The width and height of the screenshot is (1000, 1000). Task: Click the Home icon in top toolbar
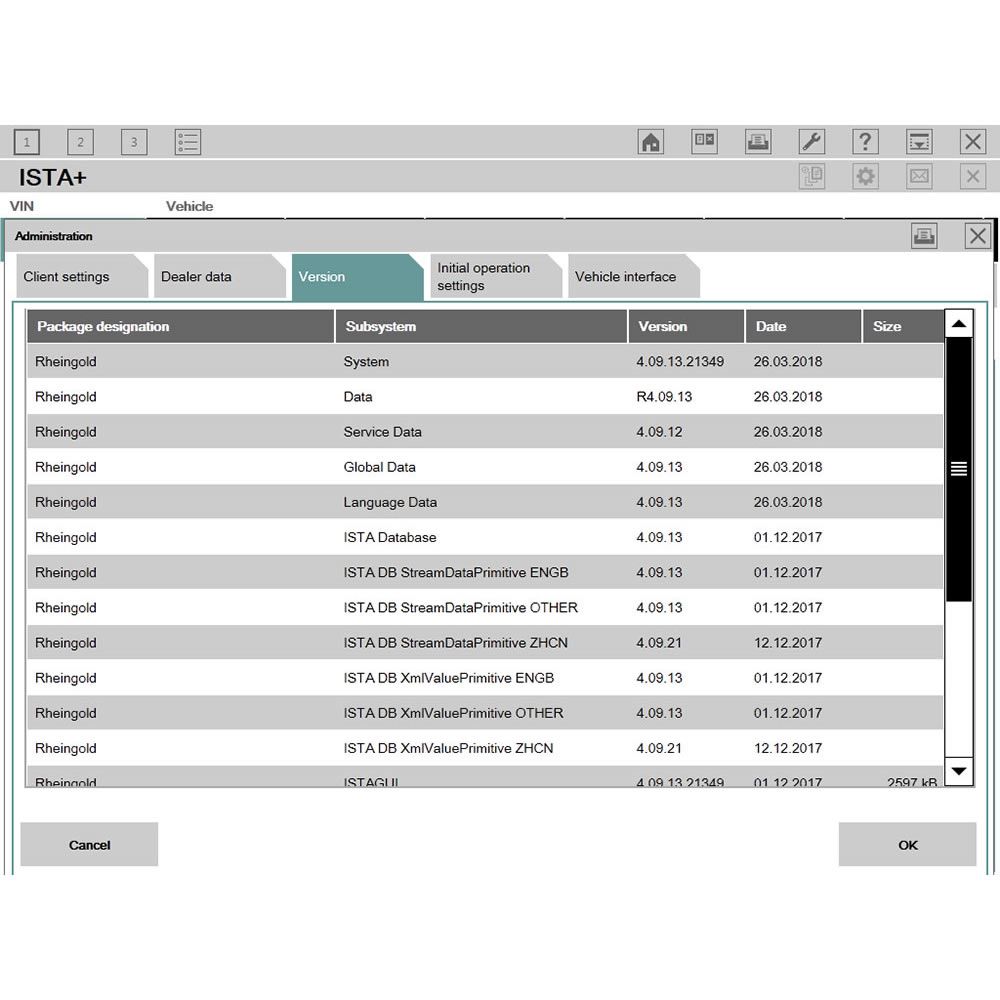651,142
